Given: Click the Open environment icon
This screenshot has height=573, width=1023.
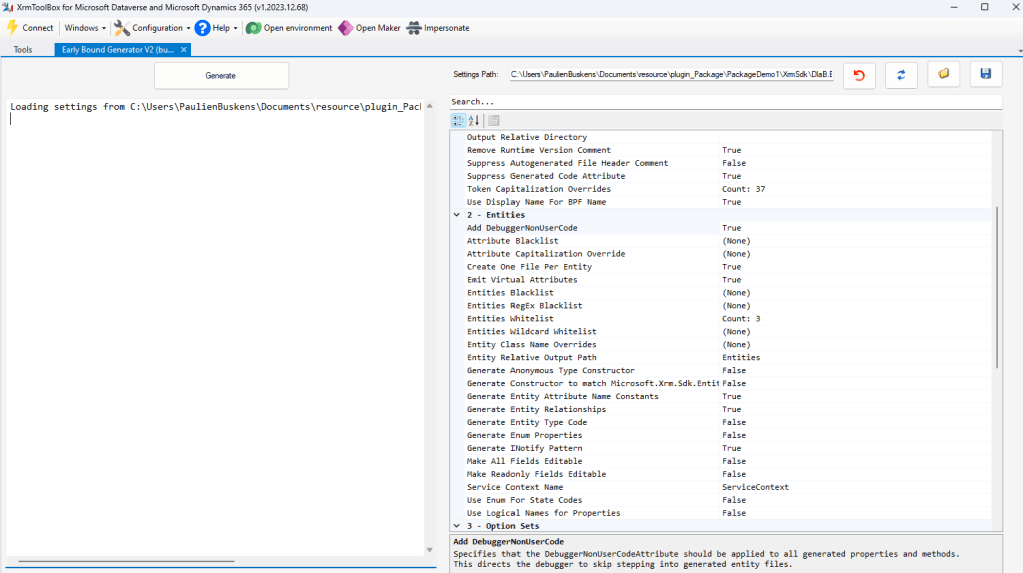Looking at the screenshot, I should pyautogui.click(x=253, y=28).
